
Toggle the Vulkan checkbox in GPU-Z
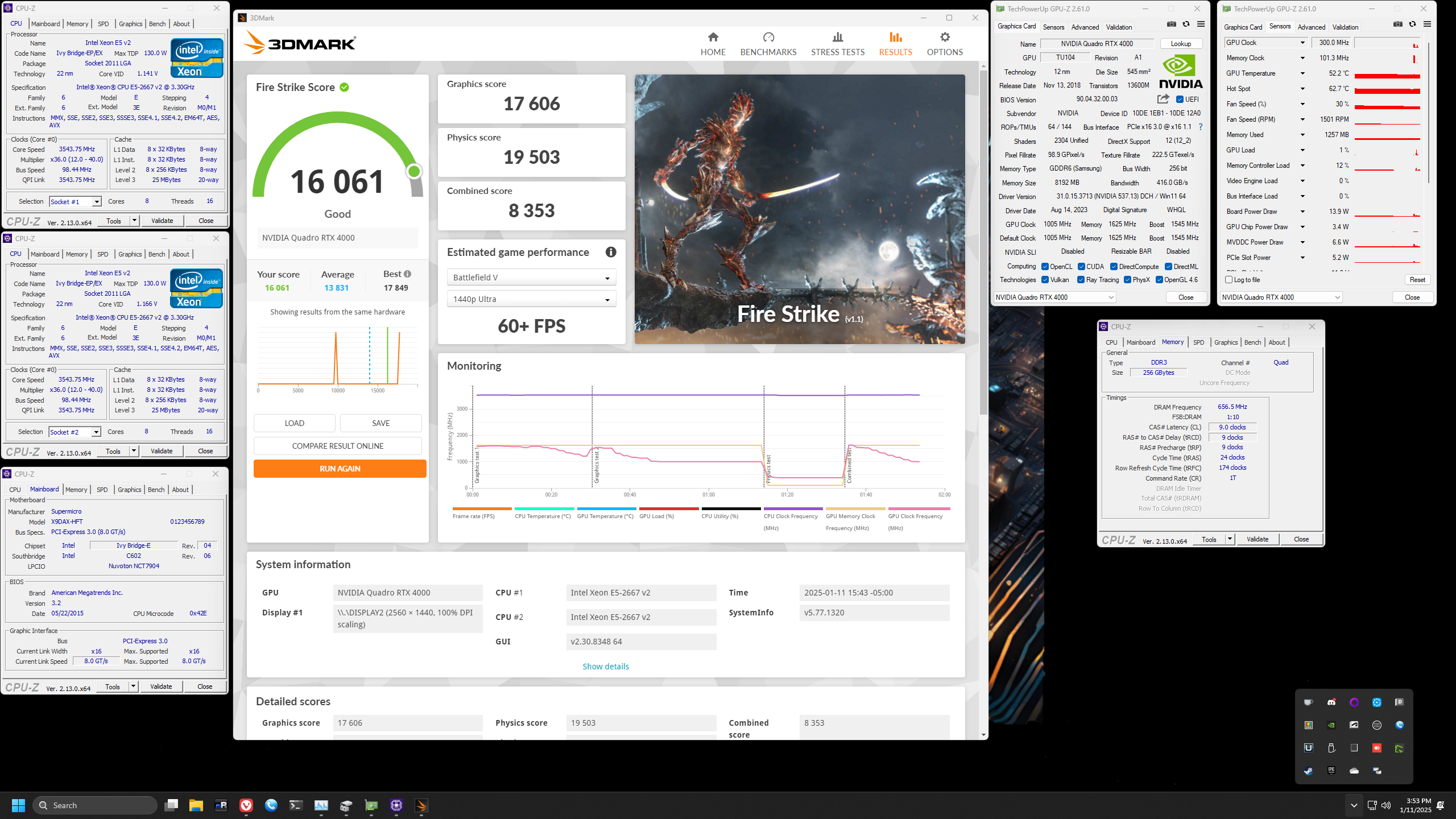pyautogui.click(x=1045, y=280)
